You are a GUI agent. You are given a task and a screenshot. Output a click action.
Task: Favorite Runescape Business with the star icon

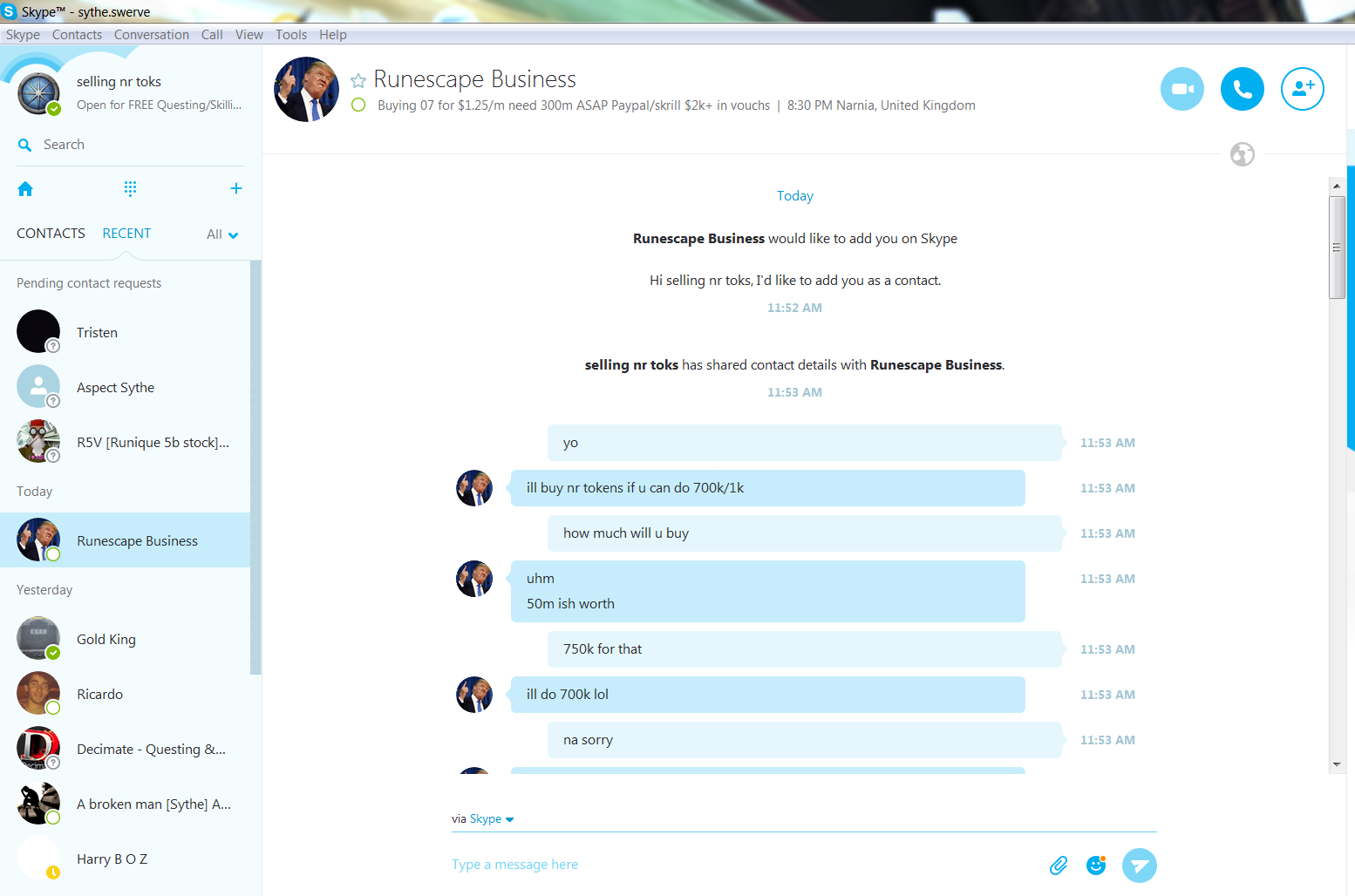(357, 81)
